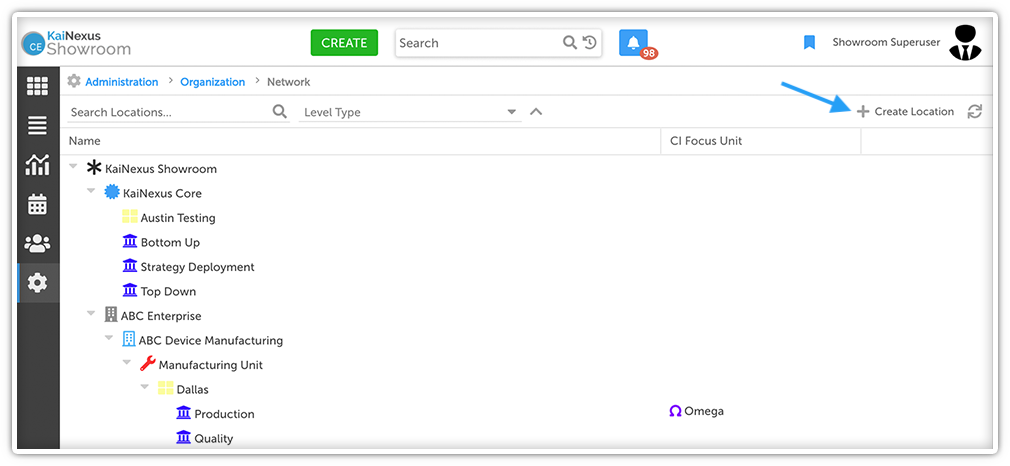Open the reports chart sidebar icon
This screenshot has height=466, width=1010.
coord(37,165)
